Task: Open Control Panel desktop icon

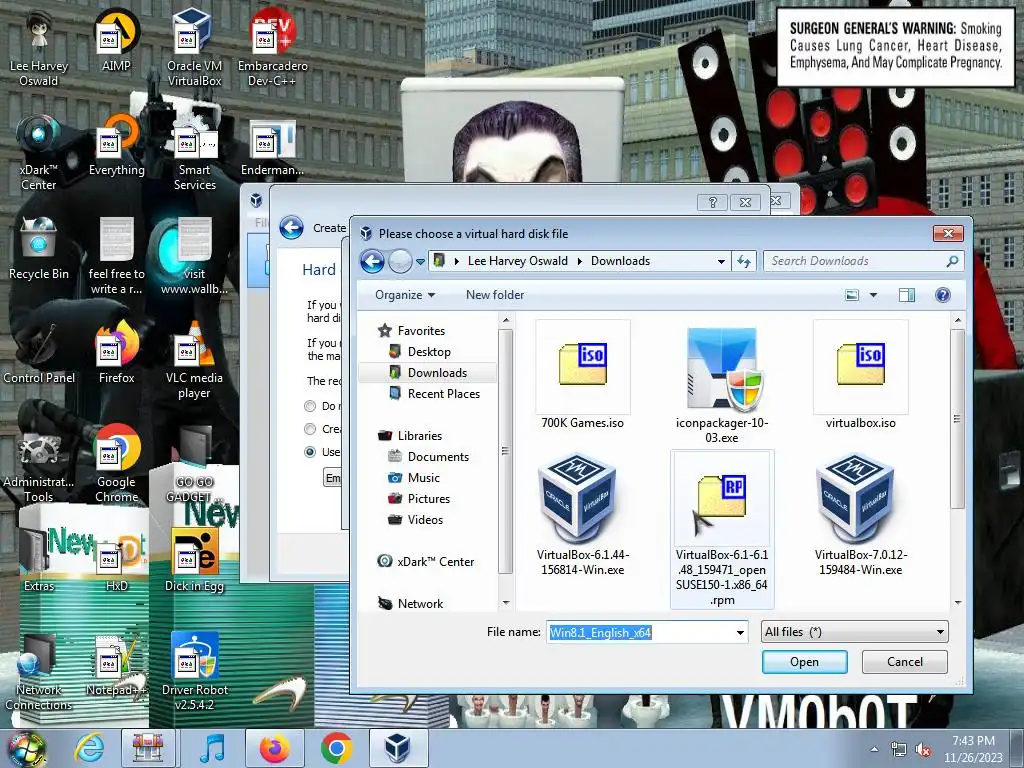Action: [x=39, y=353]
